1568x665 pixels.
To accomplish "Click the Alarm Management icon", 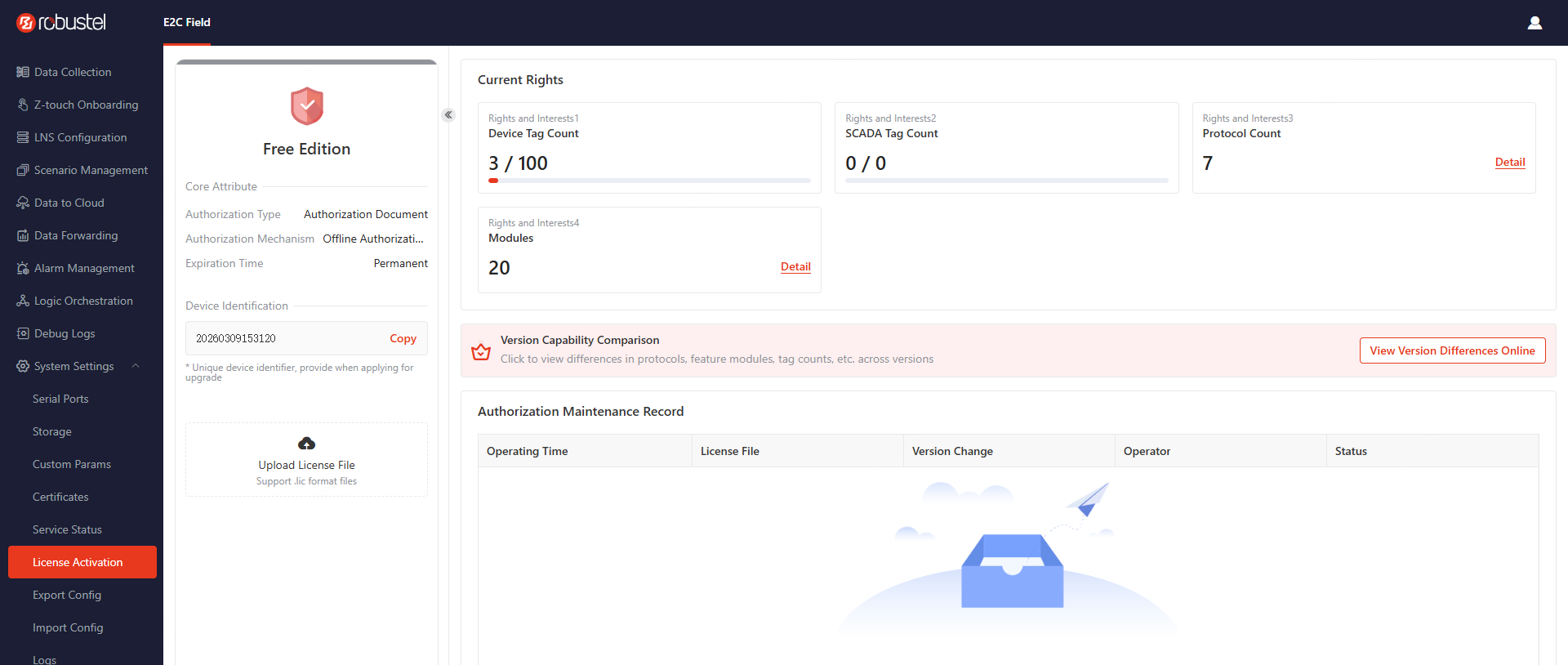I will click(23, 268).
